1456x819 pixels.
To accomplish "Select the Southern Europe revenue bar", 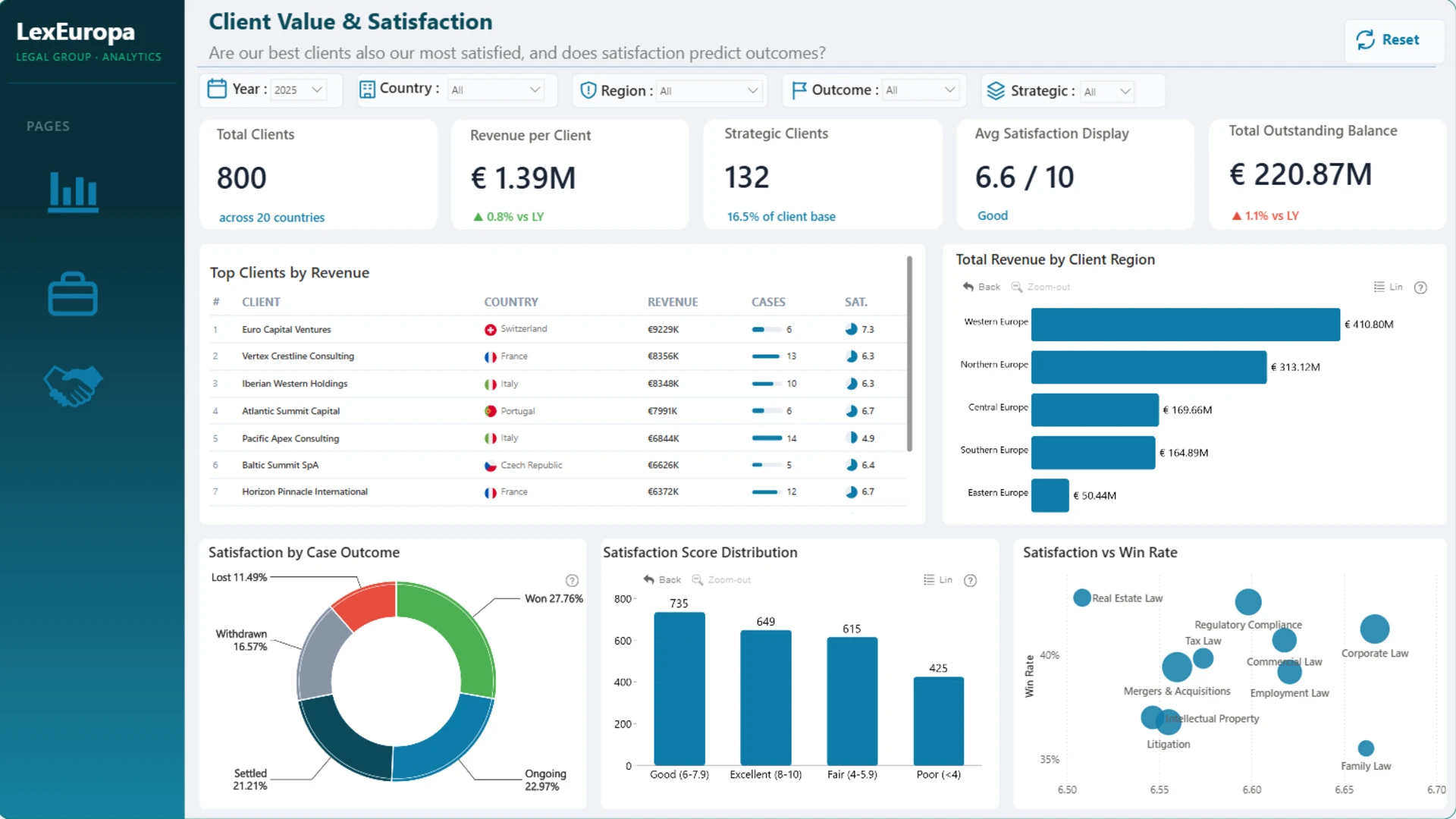I will (x=1094, y=453).
